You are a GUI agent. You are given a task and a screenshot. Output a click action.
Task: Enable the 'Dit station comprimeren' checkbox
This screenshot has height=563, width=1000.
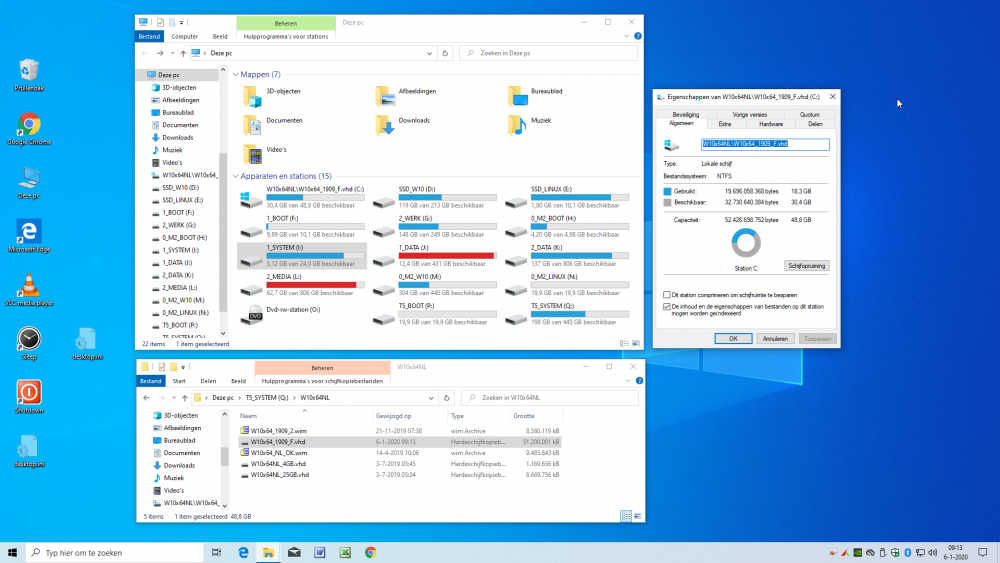point(667,295)
